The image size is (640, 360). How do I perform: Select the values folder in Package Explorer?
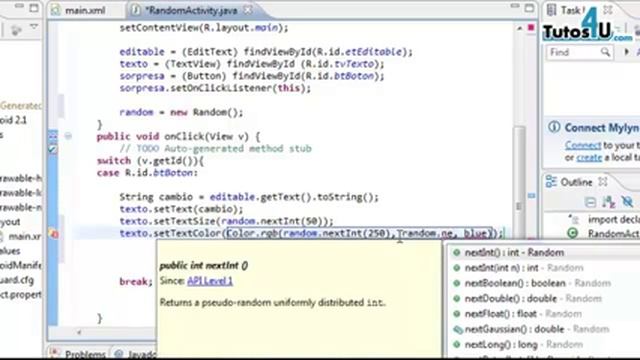coord(10,251)
